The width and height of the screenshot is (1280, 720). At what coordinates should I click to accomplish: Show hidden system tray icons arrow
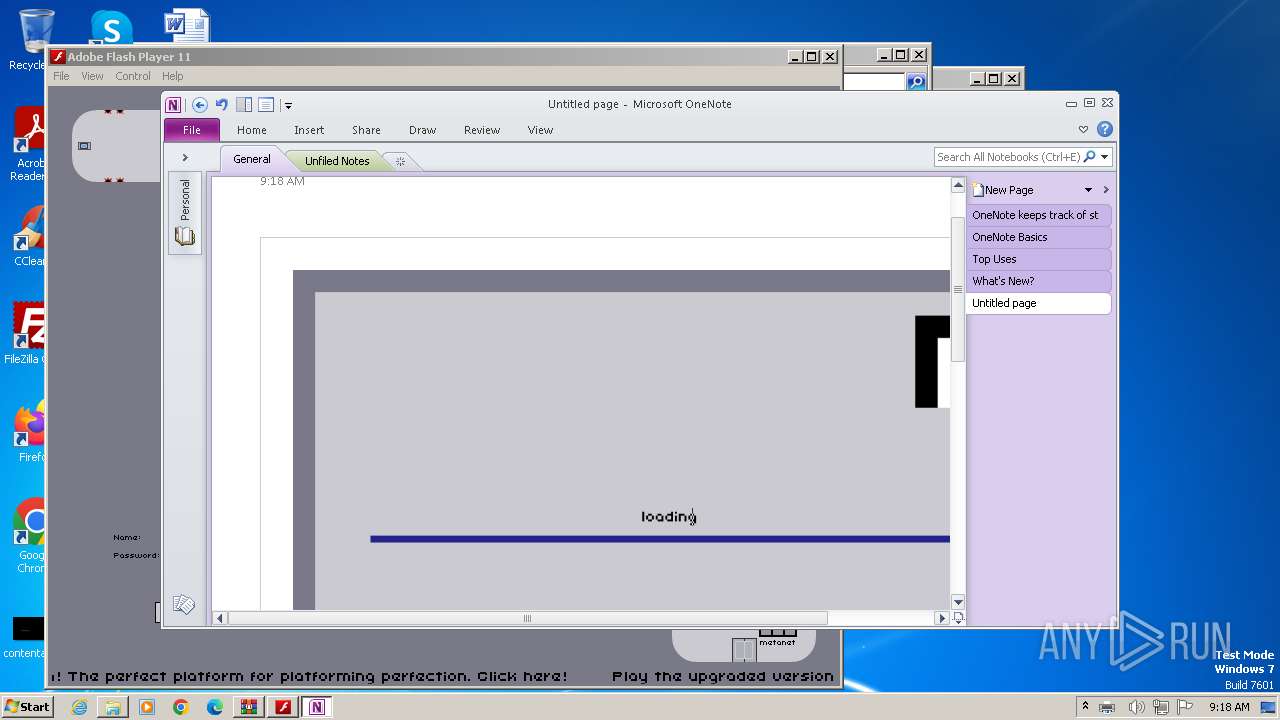[1085, 707]
